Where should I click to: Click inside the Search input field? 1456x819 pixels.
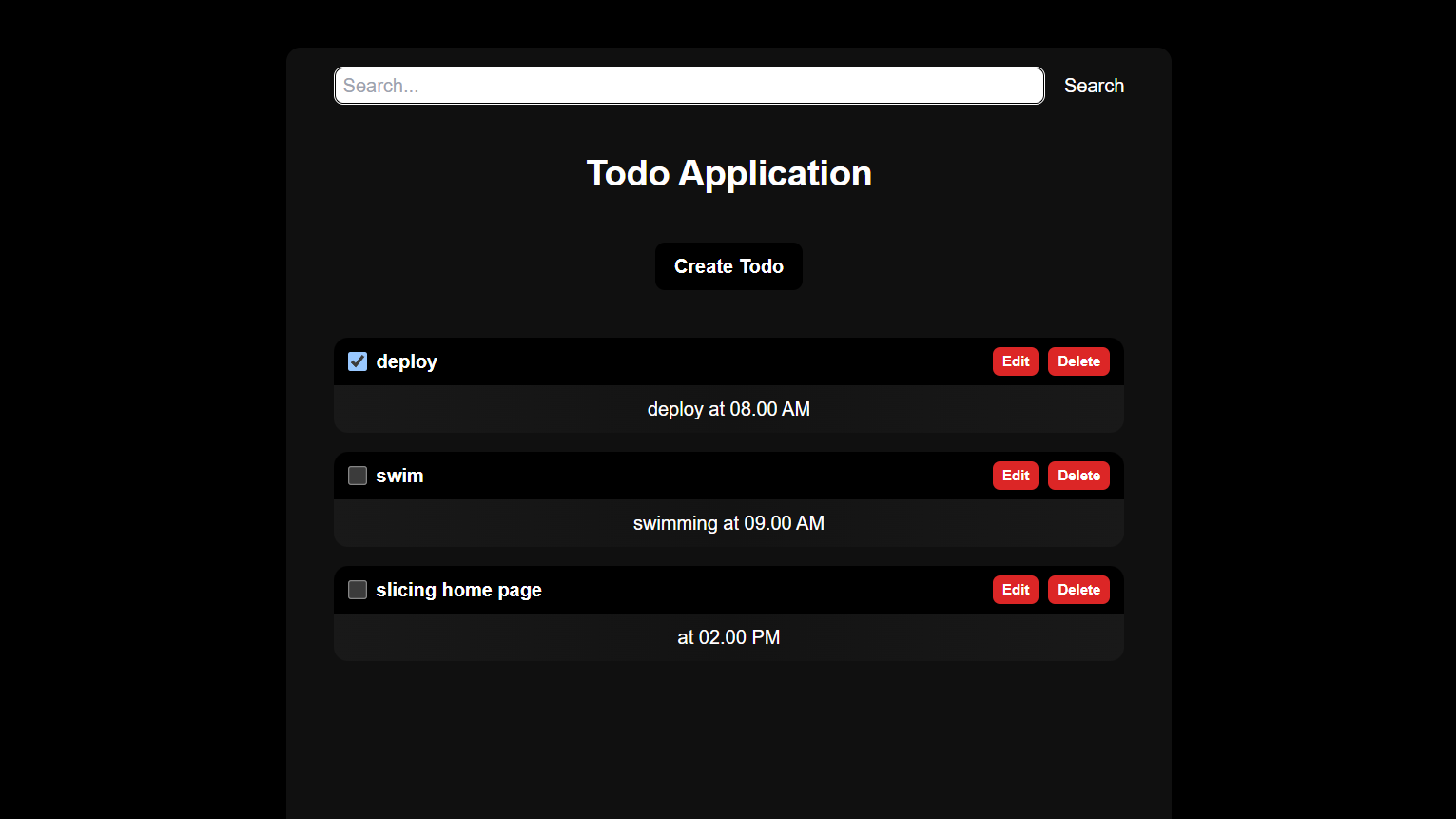(x=689, y=86)
